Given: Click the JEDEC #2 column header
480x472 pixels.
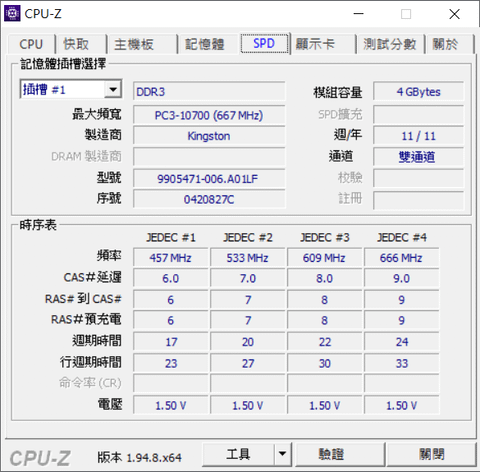Looking at the screenshot, I should point(248,237).
